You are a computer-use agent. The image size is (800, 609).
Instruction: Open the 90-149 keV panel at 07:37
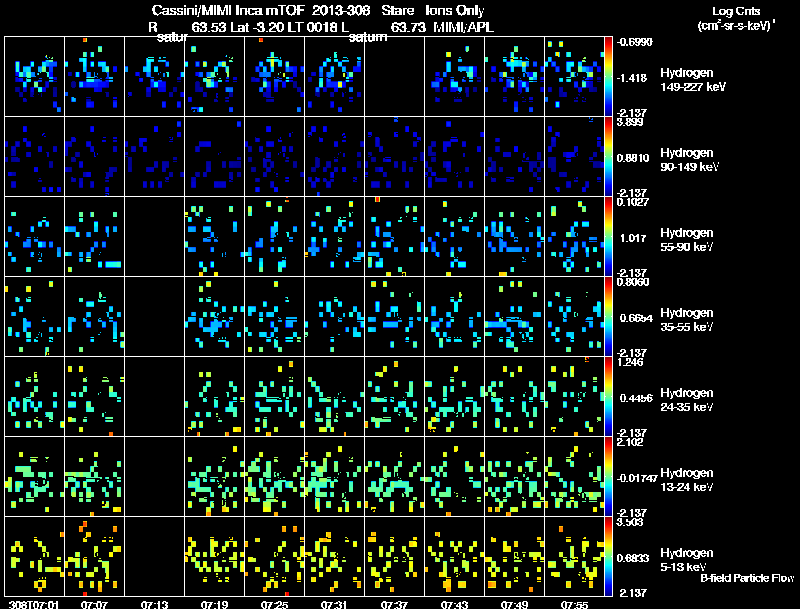click(x=394, y=157)
